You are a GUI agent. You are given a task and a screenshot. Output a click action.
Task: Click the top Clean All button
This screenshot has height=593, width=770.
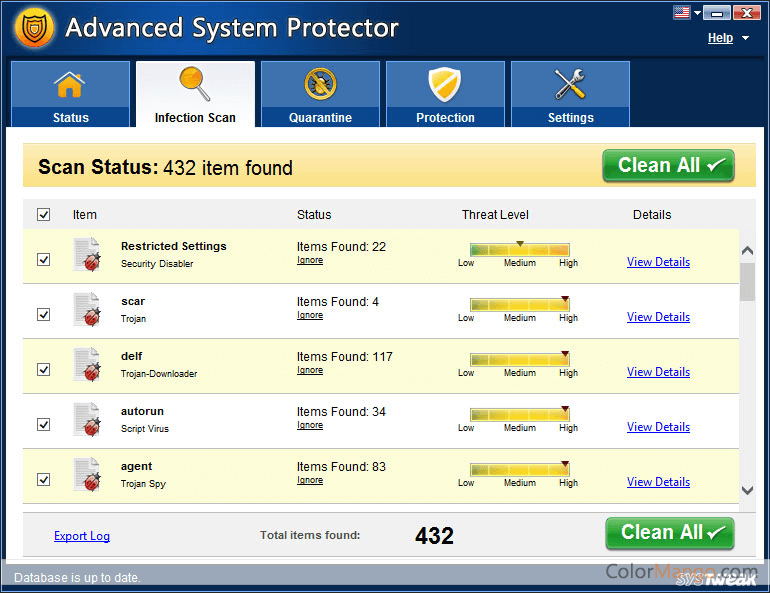pos(668,166)
